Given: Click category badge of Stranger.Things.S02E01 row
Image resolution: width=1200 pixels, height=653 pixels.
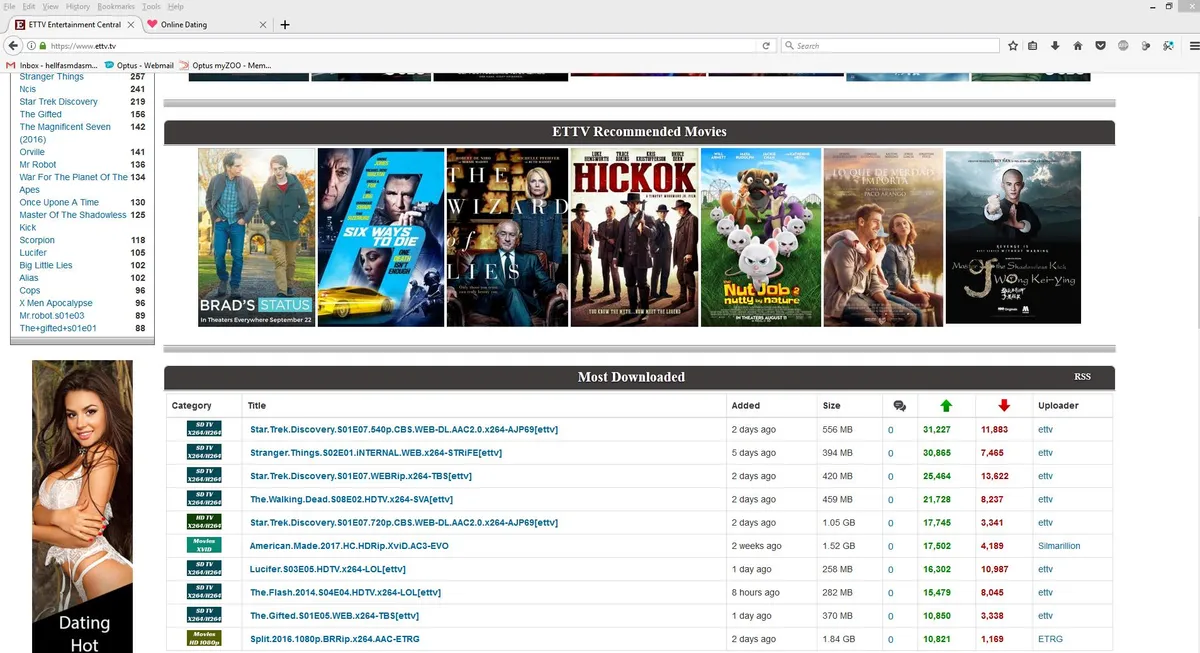Looking at the screenshot, I should (204, 452).
